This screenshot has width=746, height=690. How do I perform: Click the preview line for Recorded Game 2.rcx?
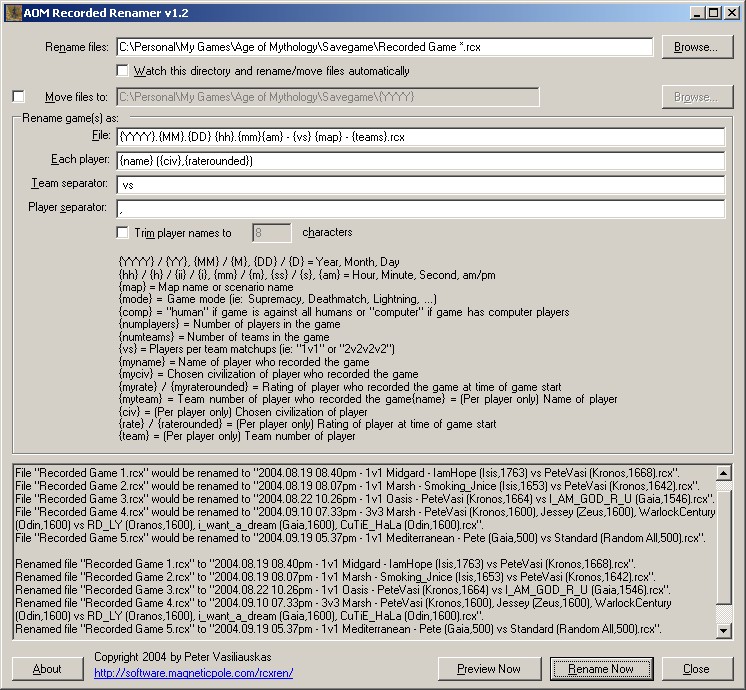pos(357,486)
